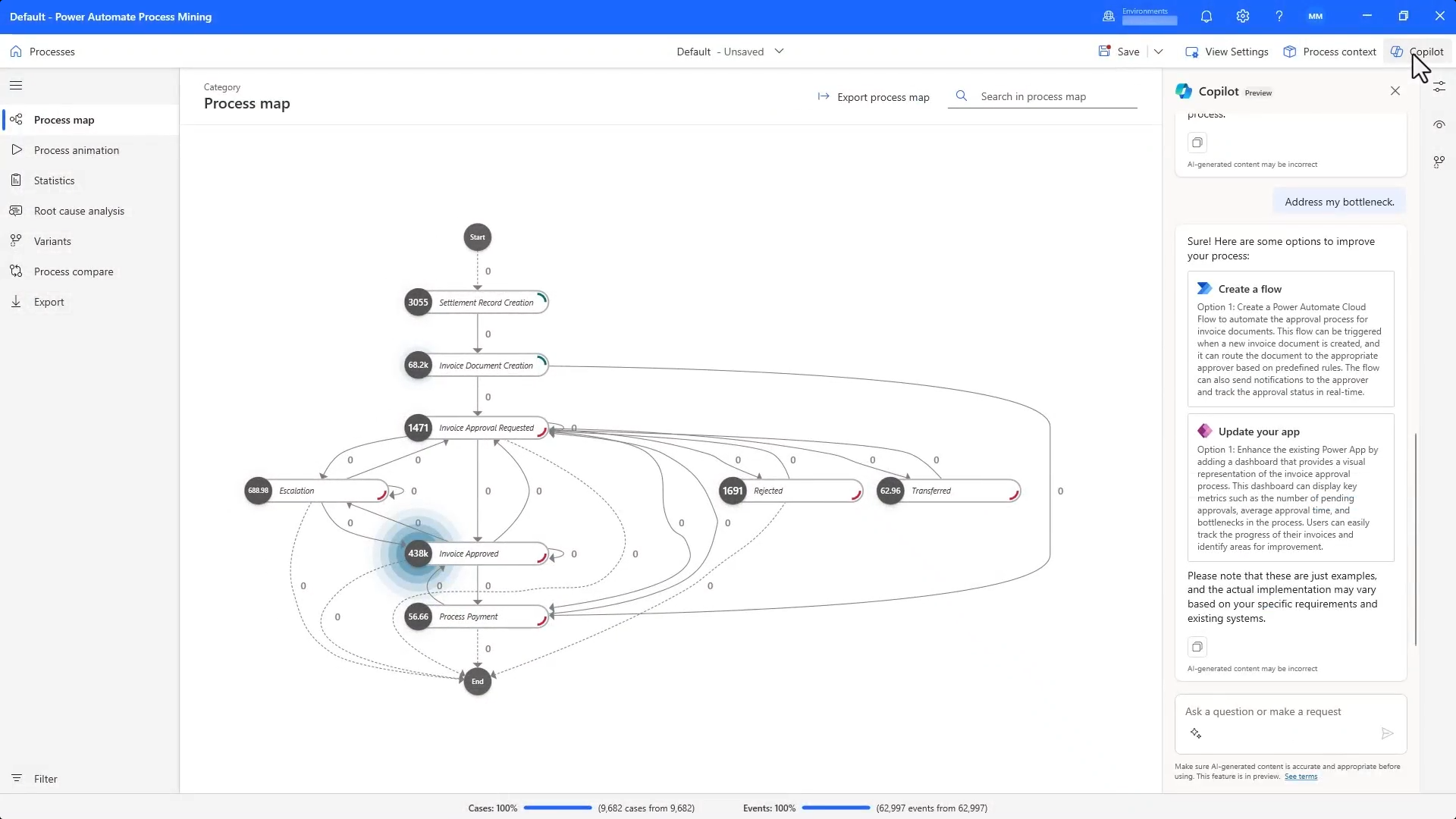This screenshot has height=819, width=1456.
Task: Collapse the hamburger navigation menu
Action: tap(16, 85)
